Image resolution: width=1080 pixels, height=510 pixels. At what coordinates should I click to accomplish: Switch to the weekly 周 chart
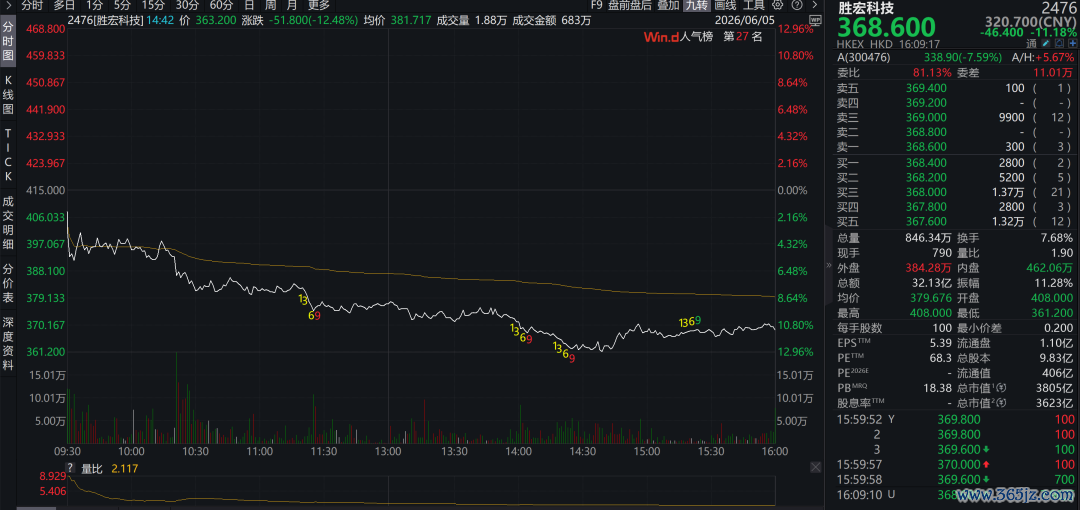[x=271, y=5]
